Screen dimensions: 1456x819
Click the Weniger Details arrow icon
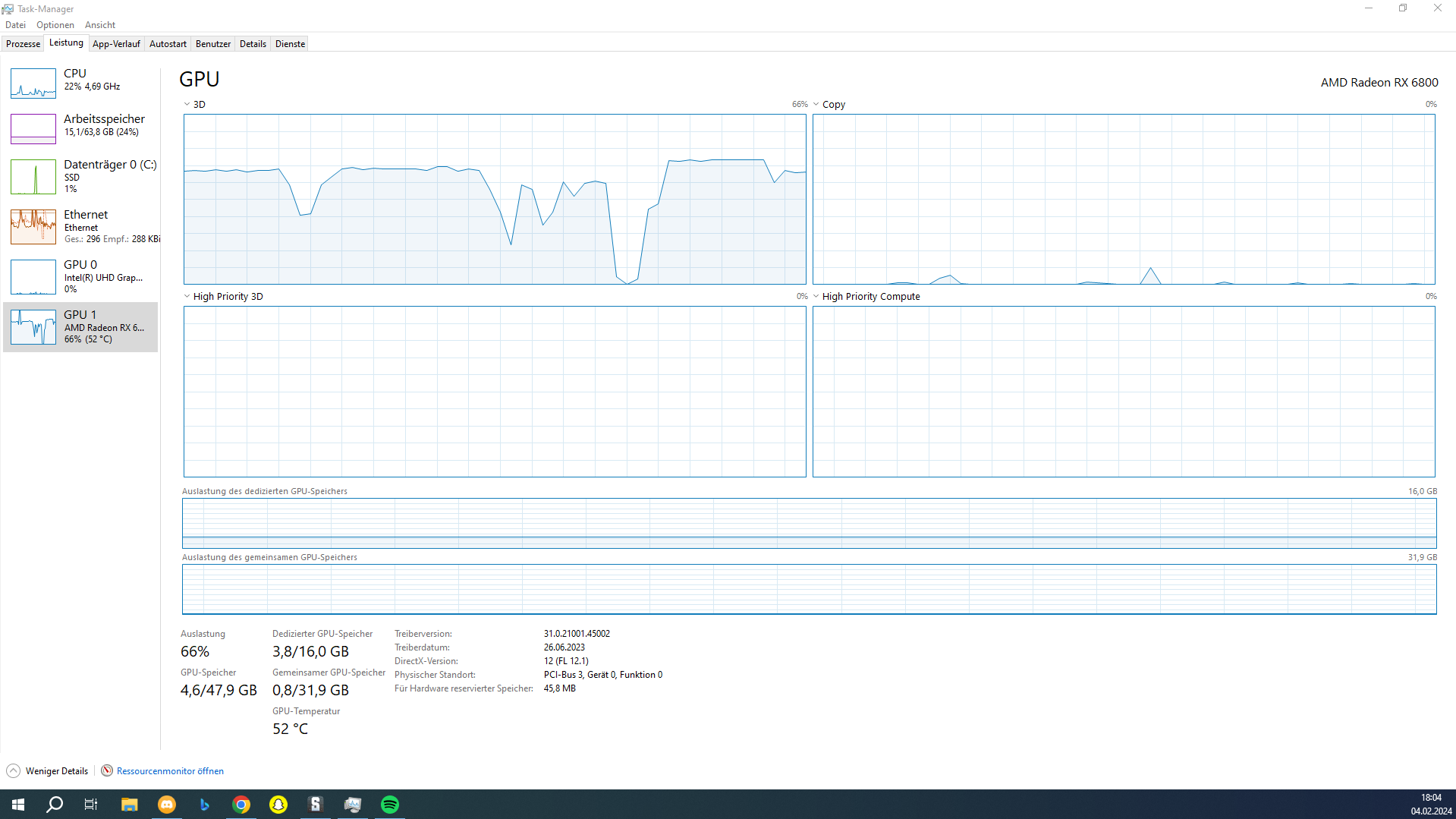tap(14, 771)
